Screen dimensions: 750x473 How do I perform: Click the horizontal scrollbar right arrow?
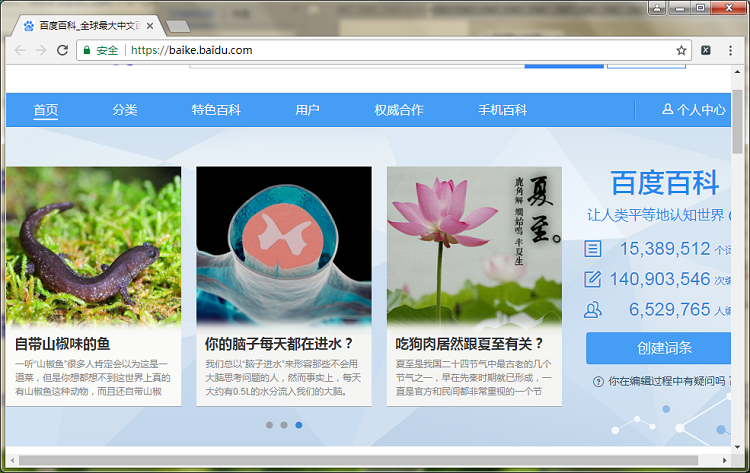(725, 461)
